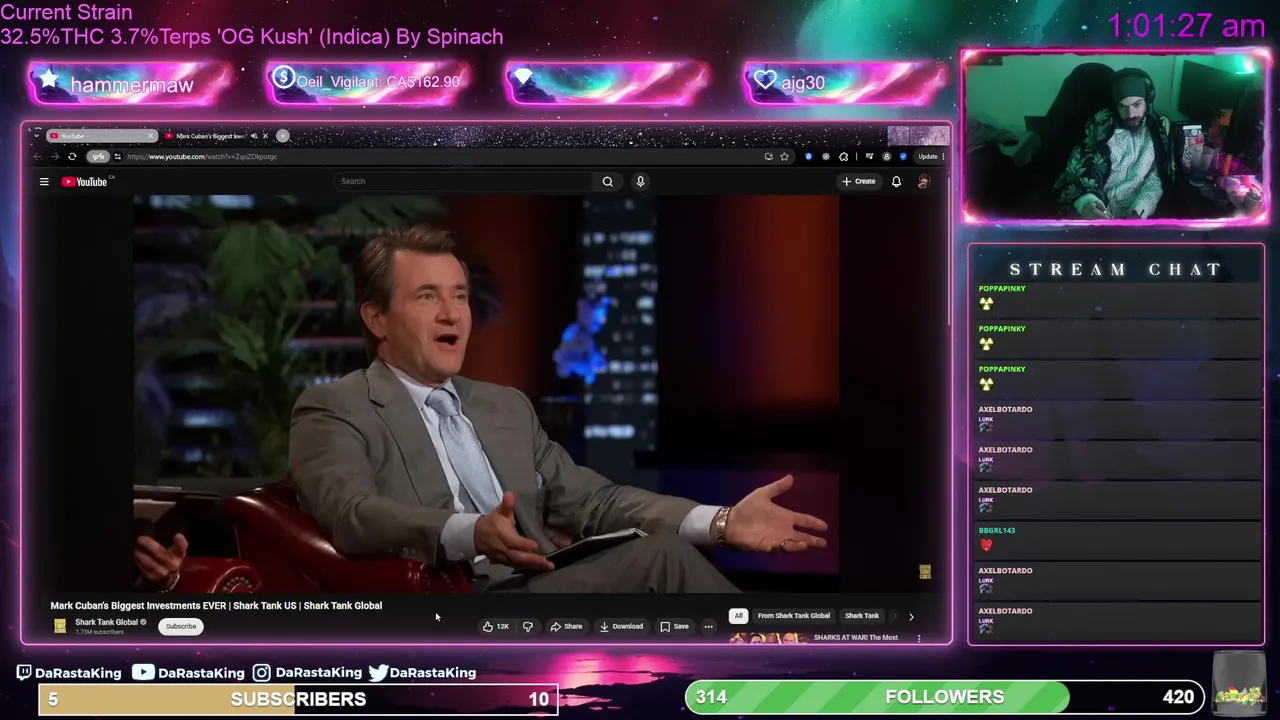Toggle the VPN switch in the address bar

click(x=98, y=156)
